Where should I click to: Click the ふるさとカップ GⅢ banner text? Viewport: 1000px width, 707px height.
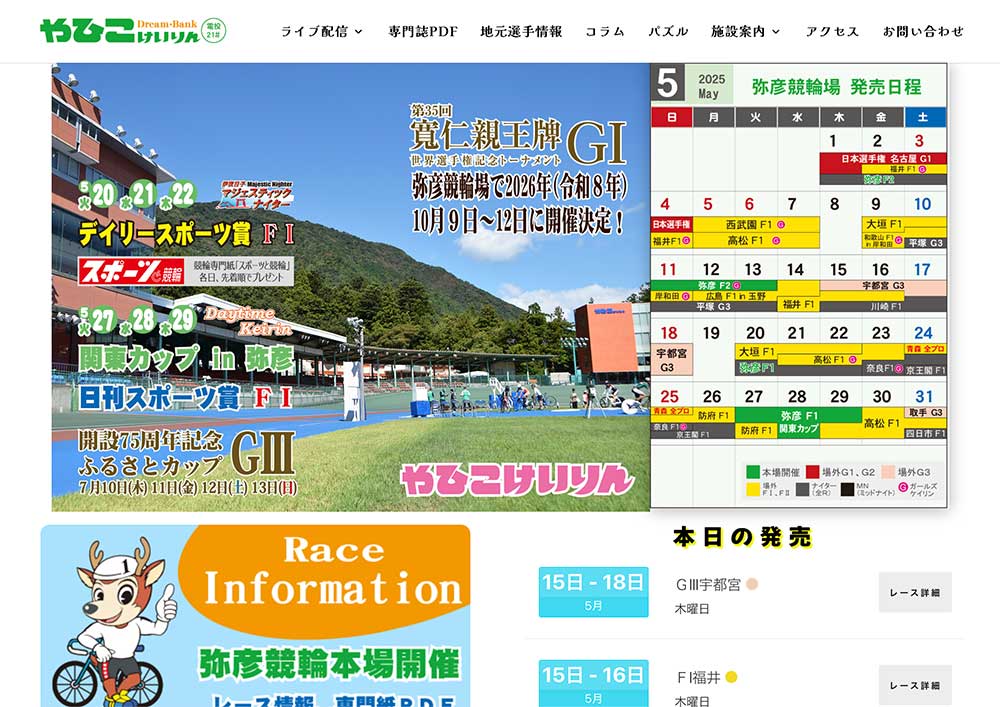(187, 455)
